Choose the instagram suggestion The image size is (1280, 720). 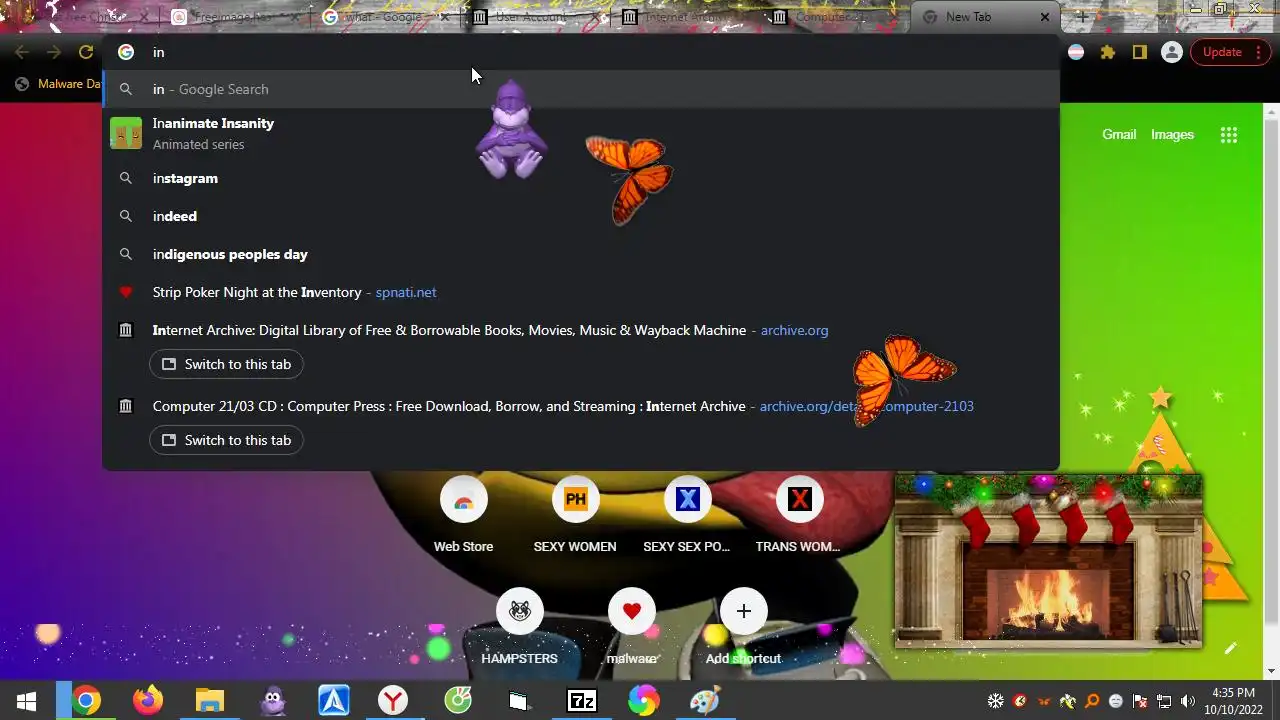point(581,178)
